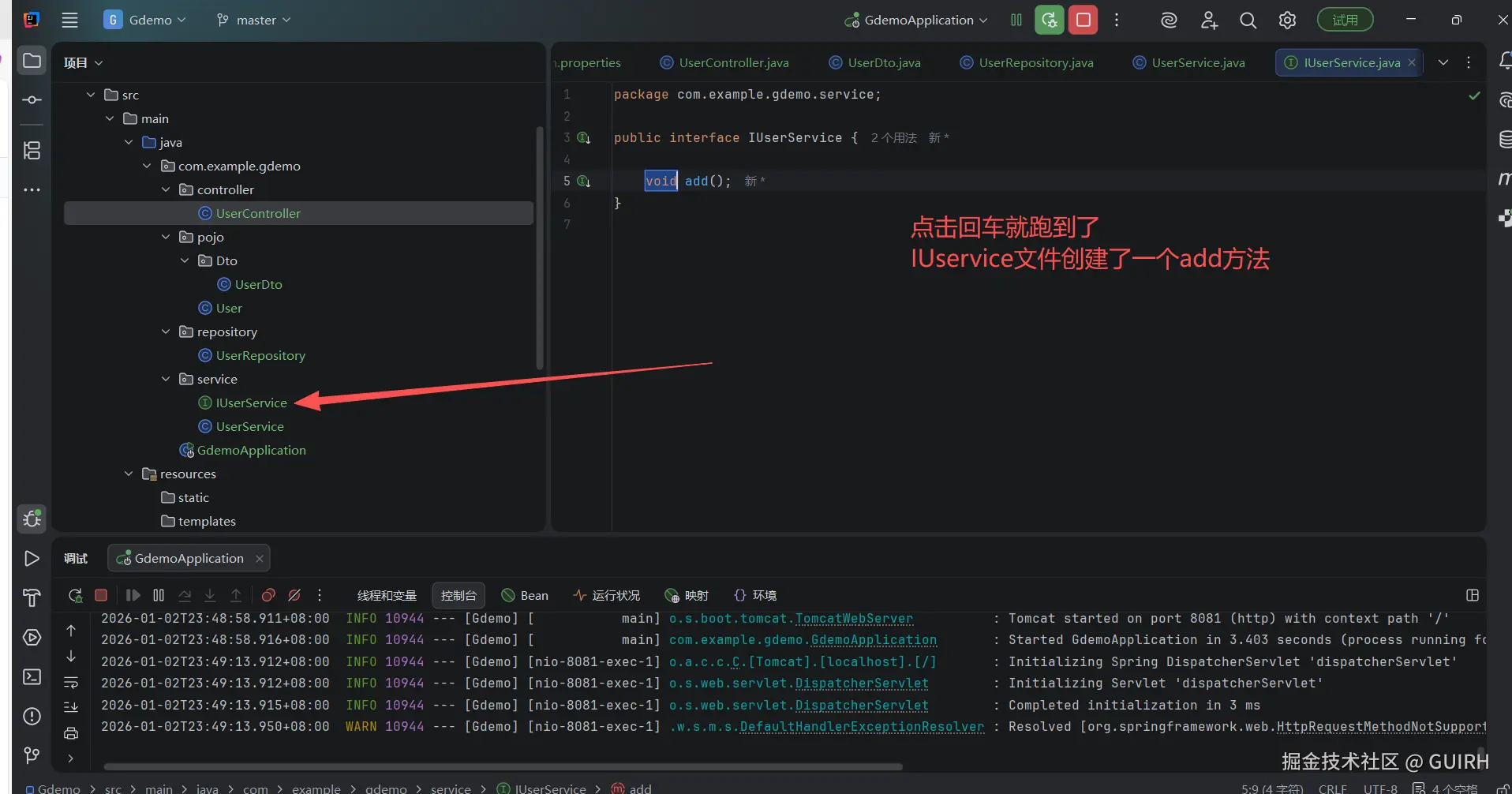Collapse the pojo package
The height and width of the screenshot is (794, 1512).
click(x=166, y=237)
